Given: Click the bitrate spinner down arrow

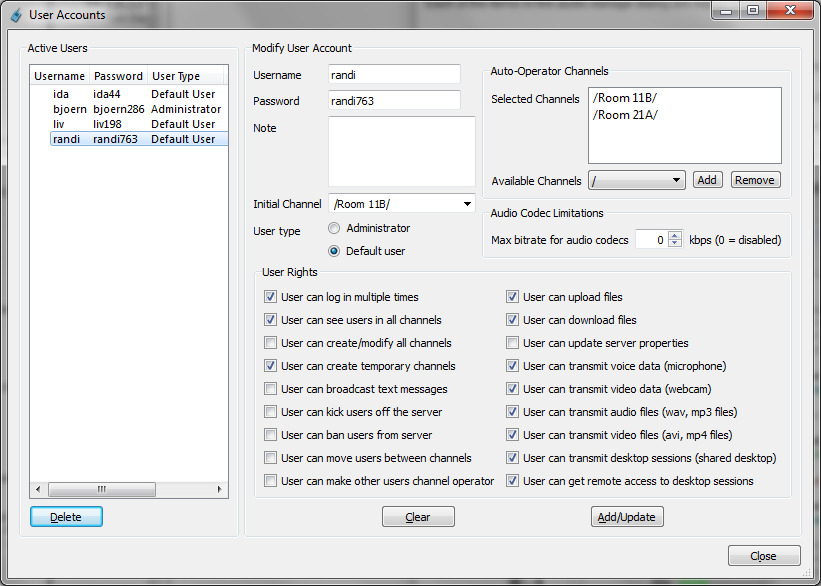Looking at the screenshot, I should pos(675,244).
